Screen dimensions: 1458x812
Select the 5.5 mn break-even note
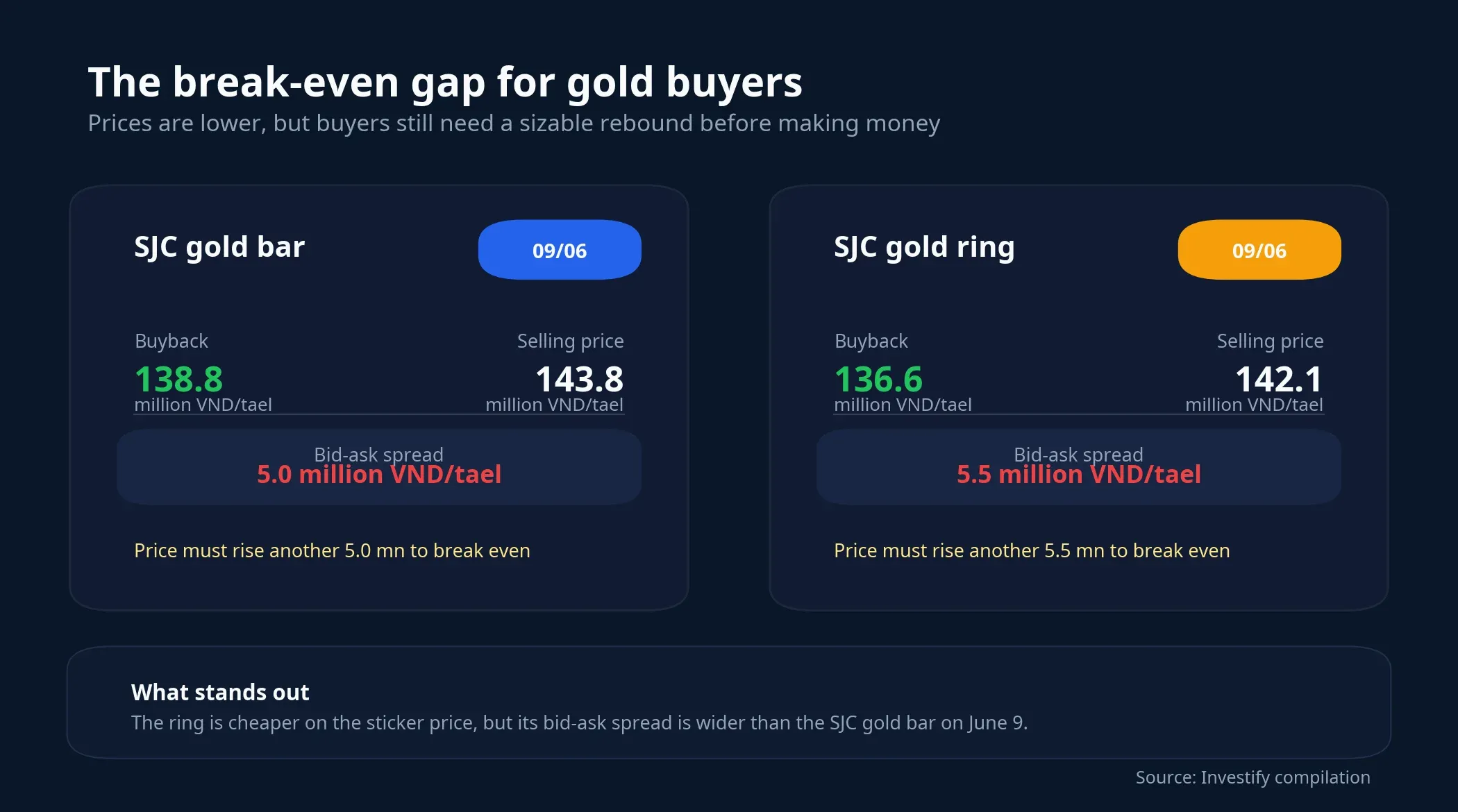pyautogui.click(x=1032, y=550)
